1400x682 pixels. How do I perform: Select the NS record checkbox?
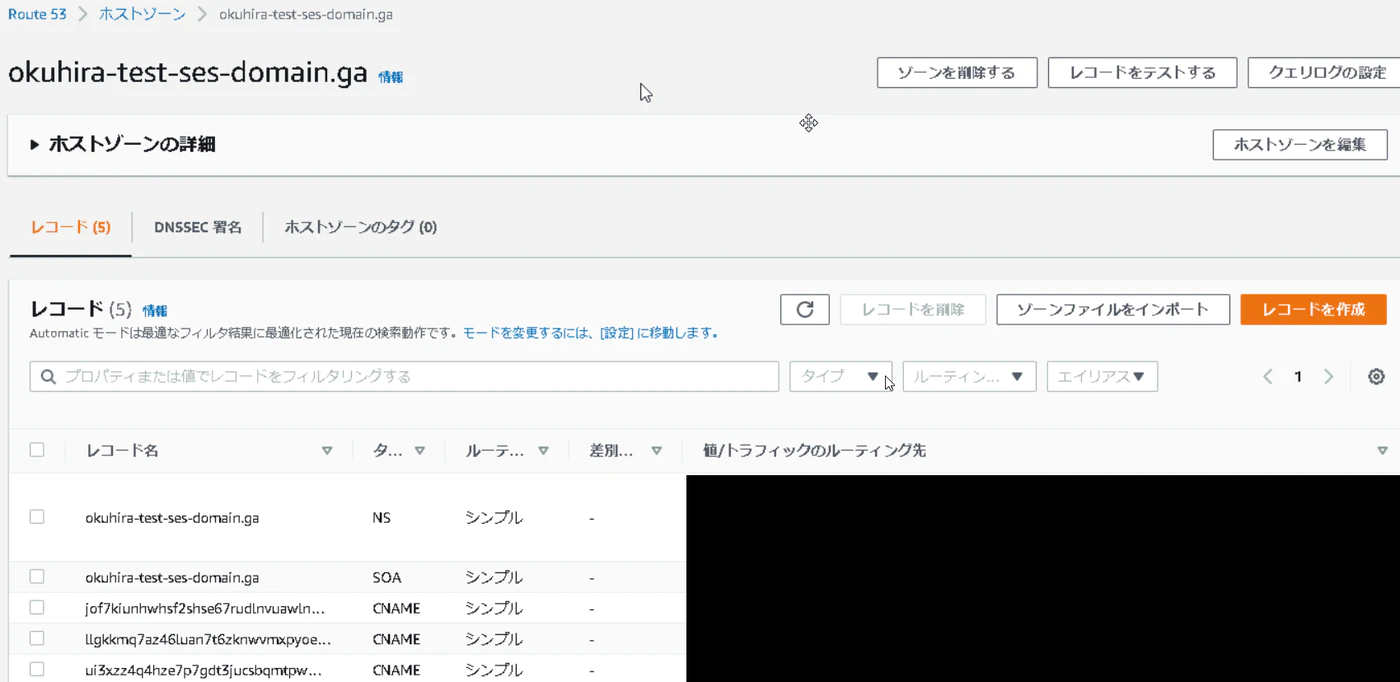coord(37,517)
